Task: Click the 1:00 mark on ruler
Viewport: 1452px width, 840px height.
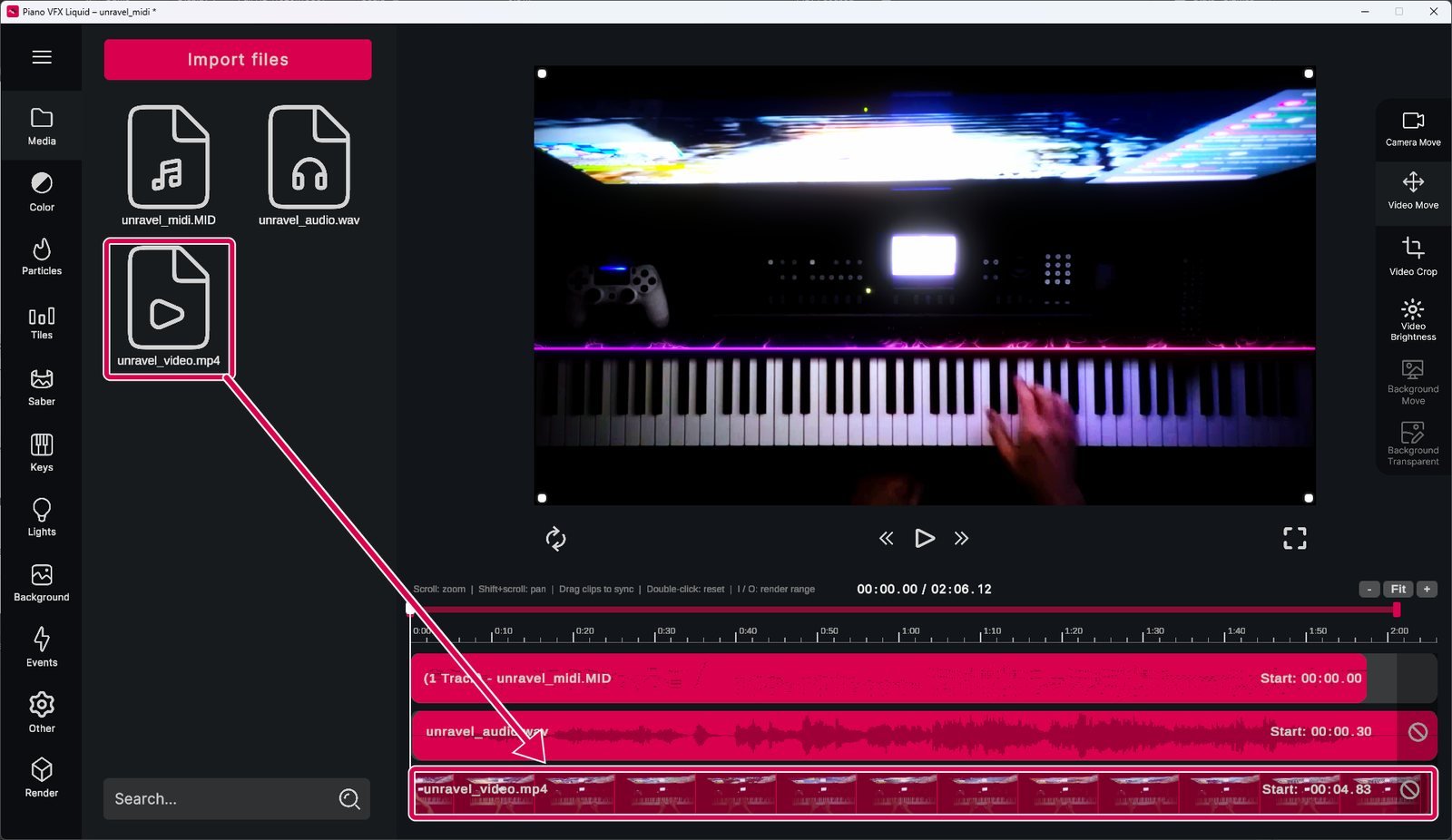Action: coord(909,631)
